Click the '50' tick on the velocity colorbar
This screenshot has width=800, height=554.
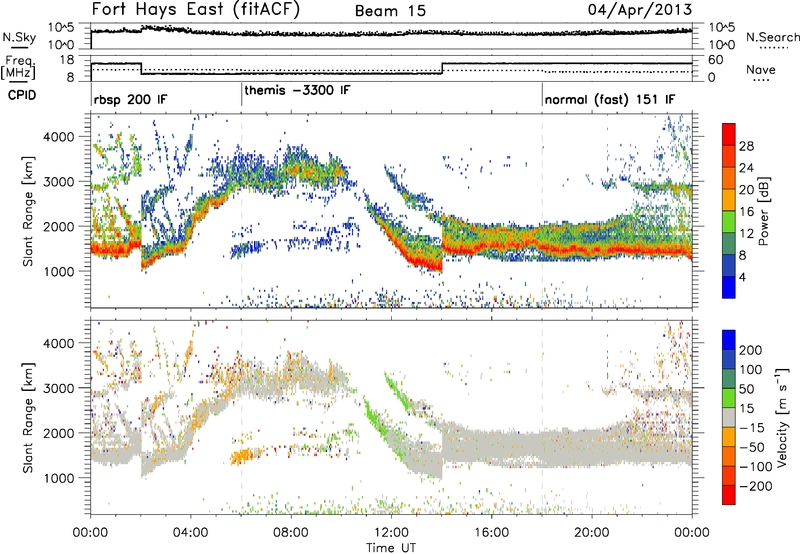(747, 389)
